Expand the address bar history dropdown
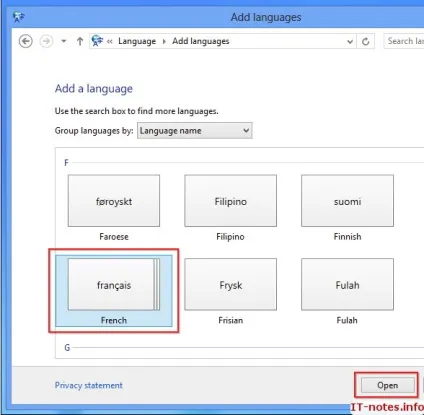The height and width of the screenshot is (415, 424). (350, 42)
